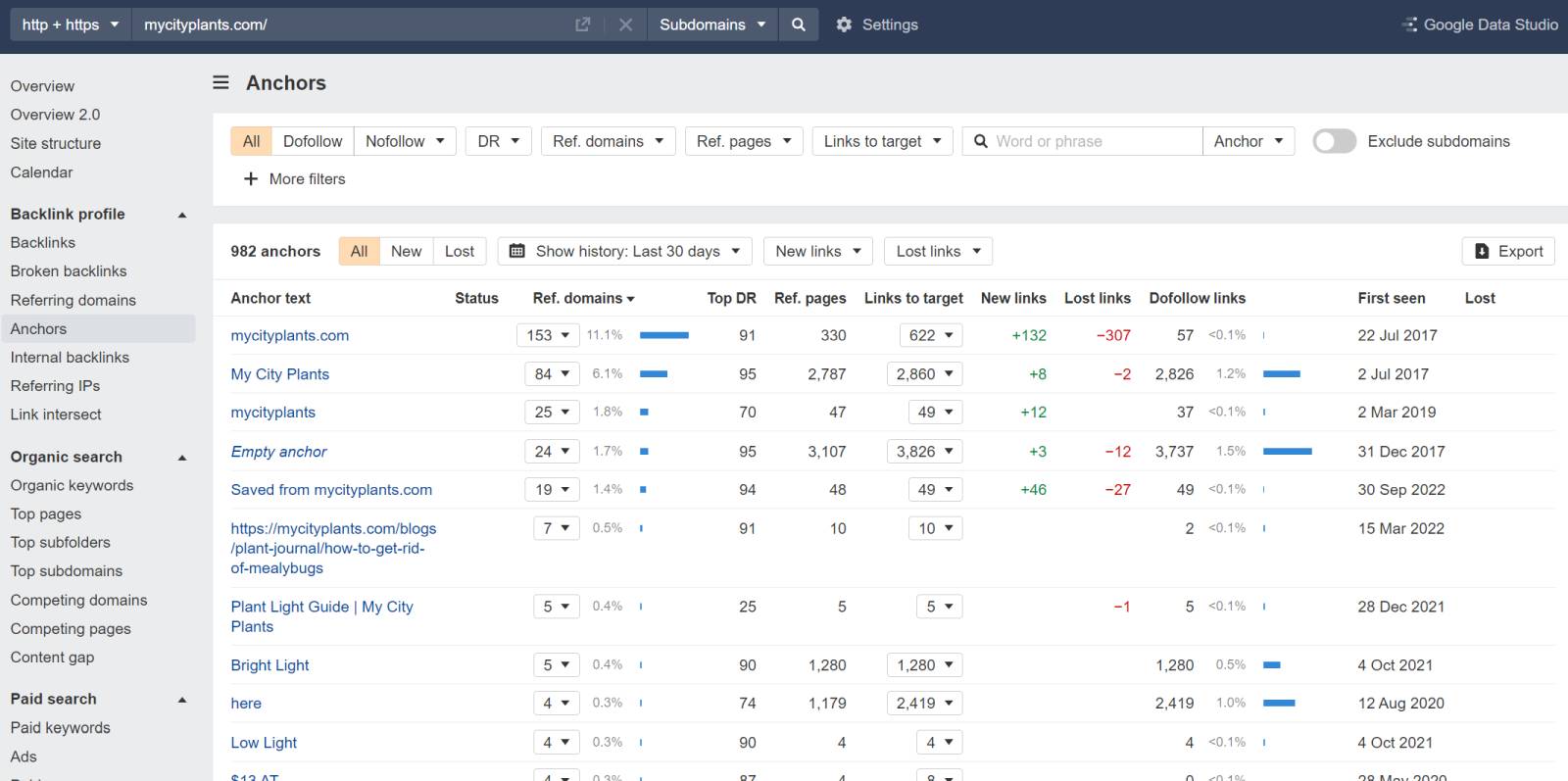Toggle Exclude subdomains switch
This screenshot has height=781, width=1568.
click(x=1334, y=141)
